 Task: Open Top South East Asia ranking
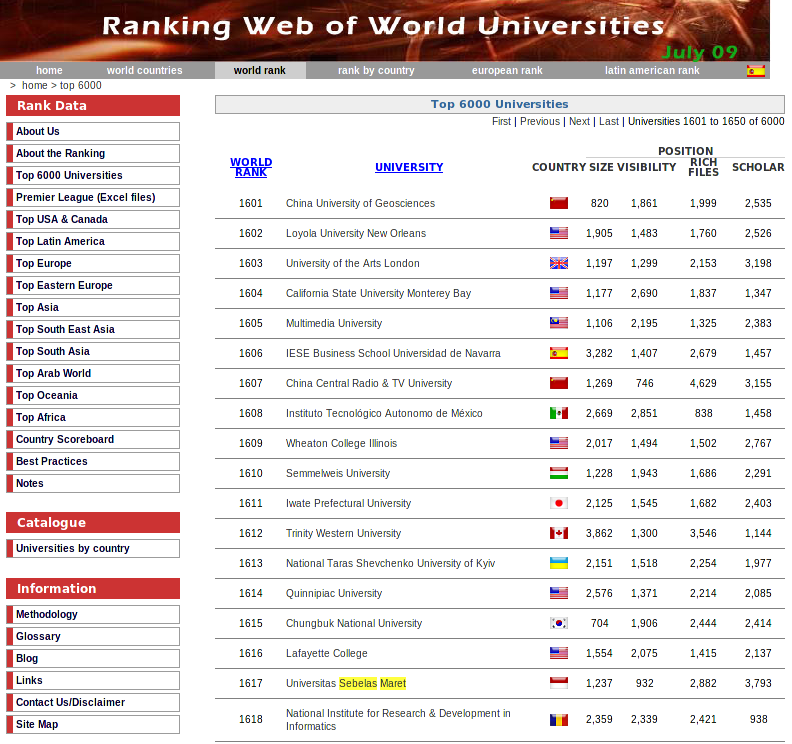[93, 329]
